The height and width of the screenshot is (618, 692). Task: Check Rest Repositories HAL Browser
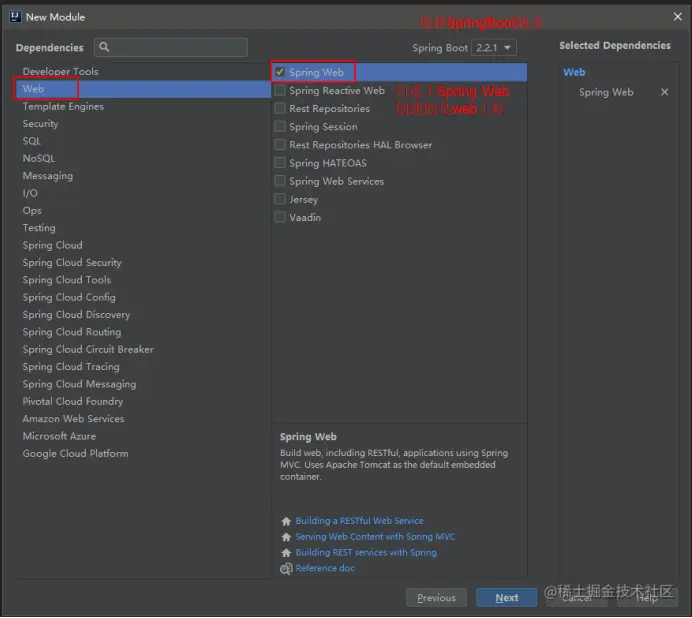[x=280, y=144]
